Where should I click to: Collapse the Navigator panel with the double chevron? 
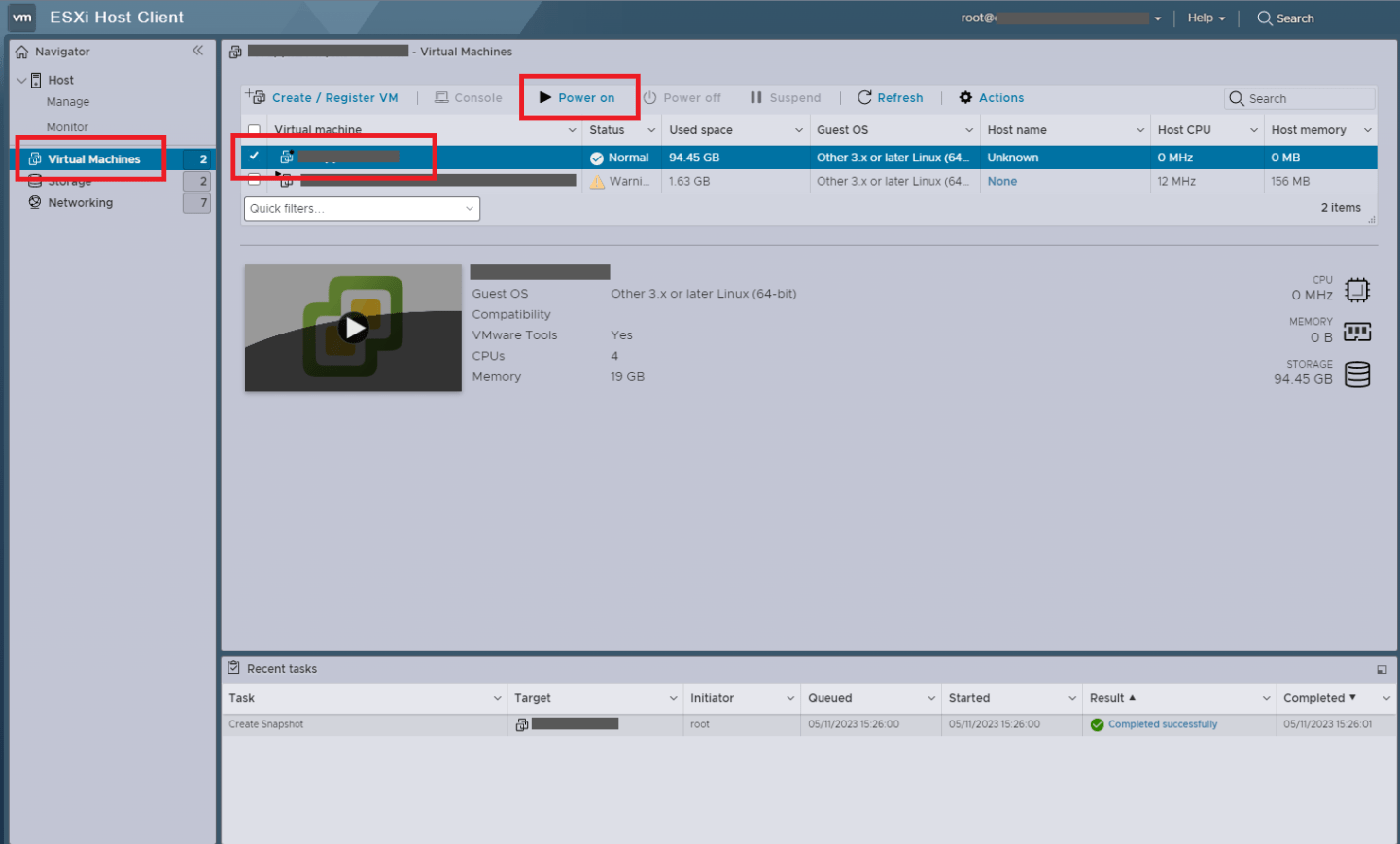tap(197, 51)
